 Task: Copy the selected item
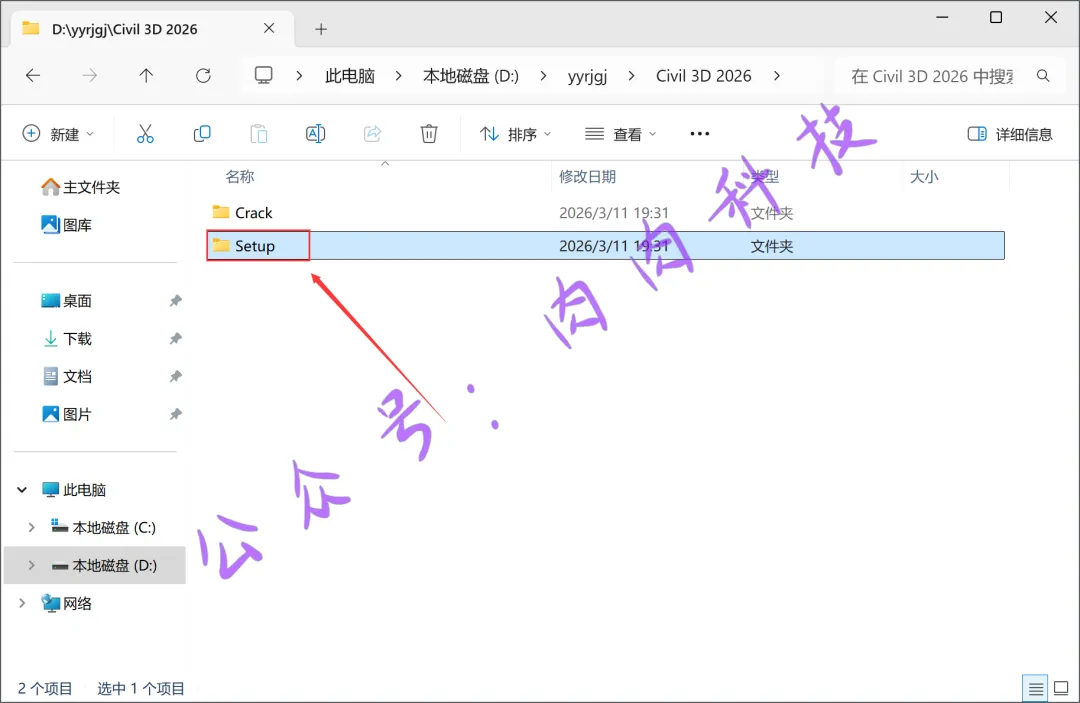(x=202, y=134)
